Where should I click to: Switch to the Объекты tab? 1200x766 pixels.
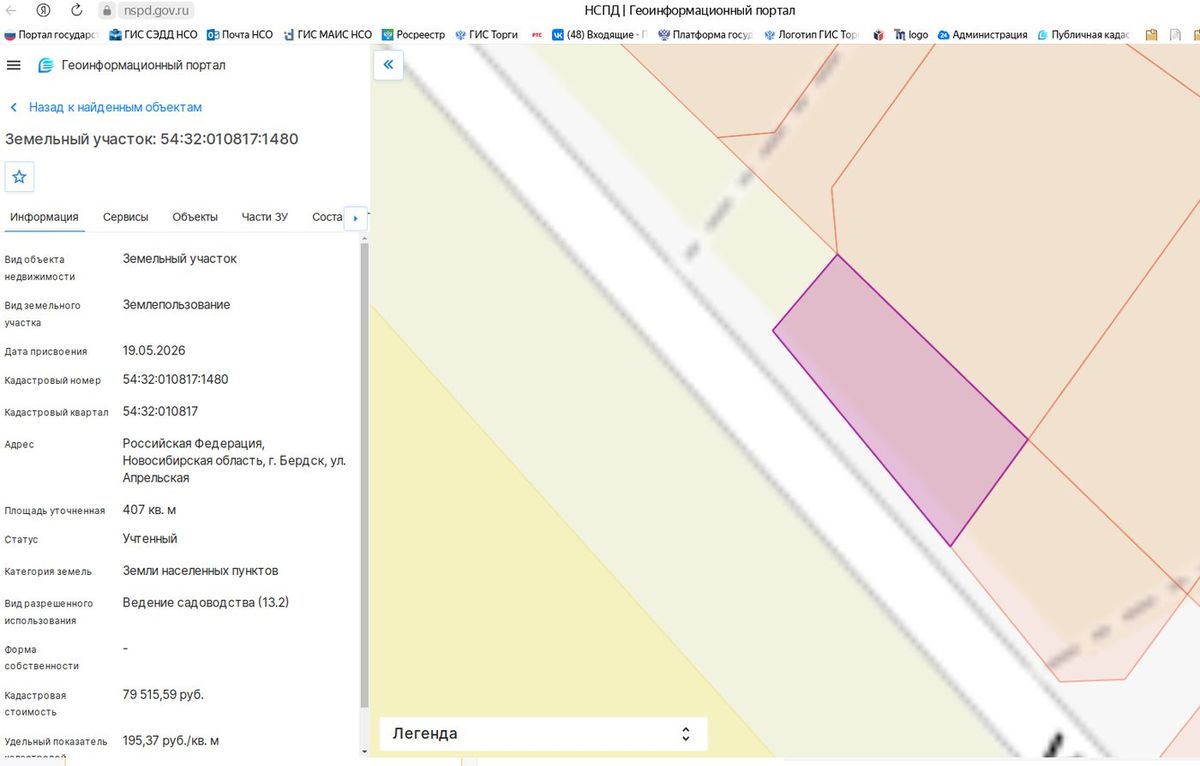click(195, 217)
